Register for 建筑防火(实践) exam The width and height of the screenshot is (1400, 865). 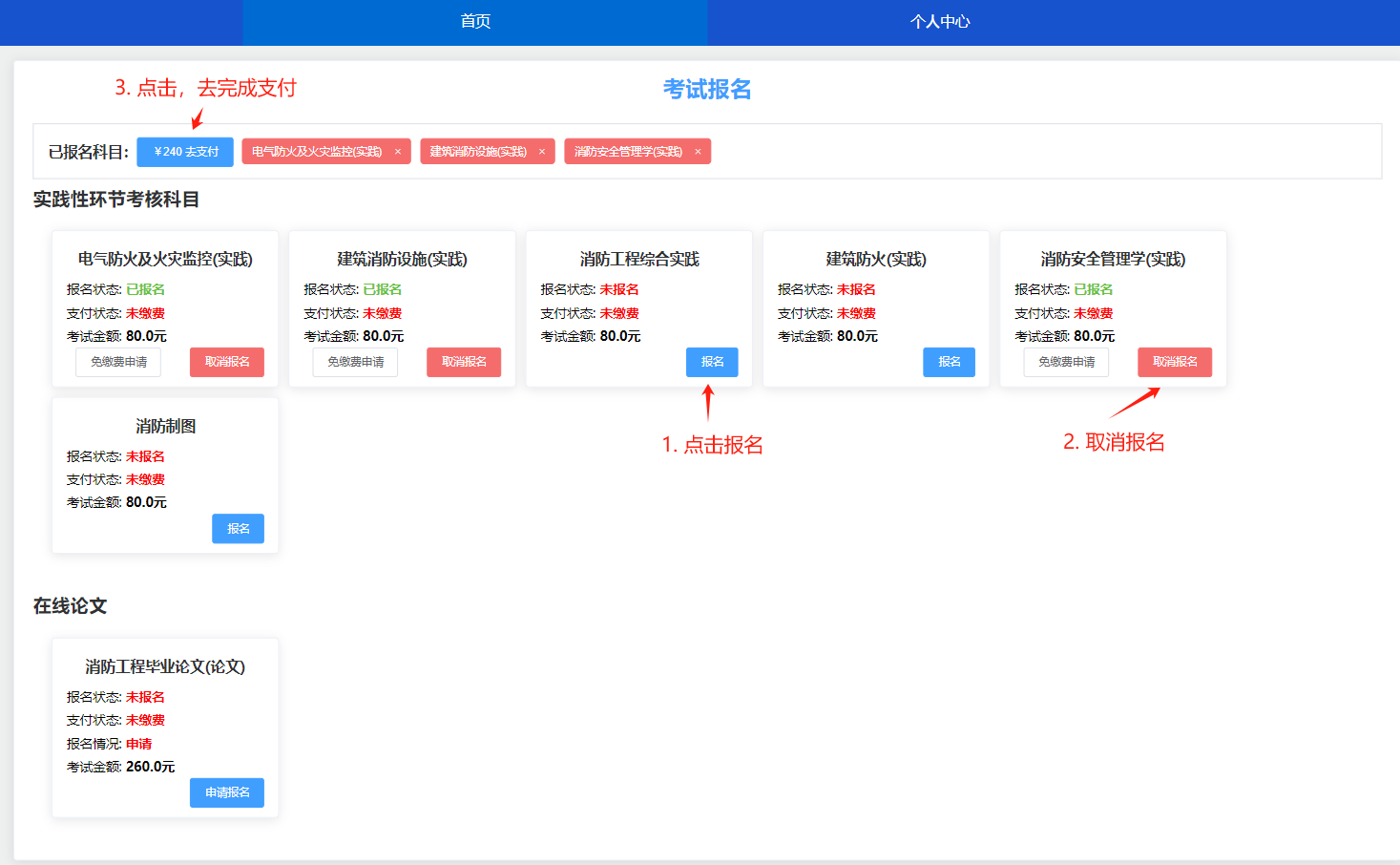[949, 362]
